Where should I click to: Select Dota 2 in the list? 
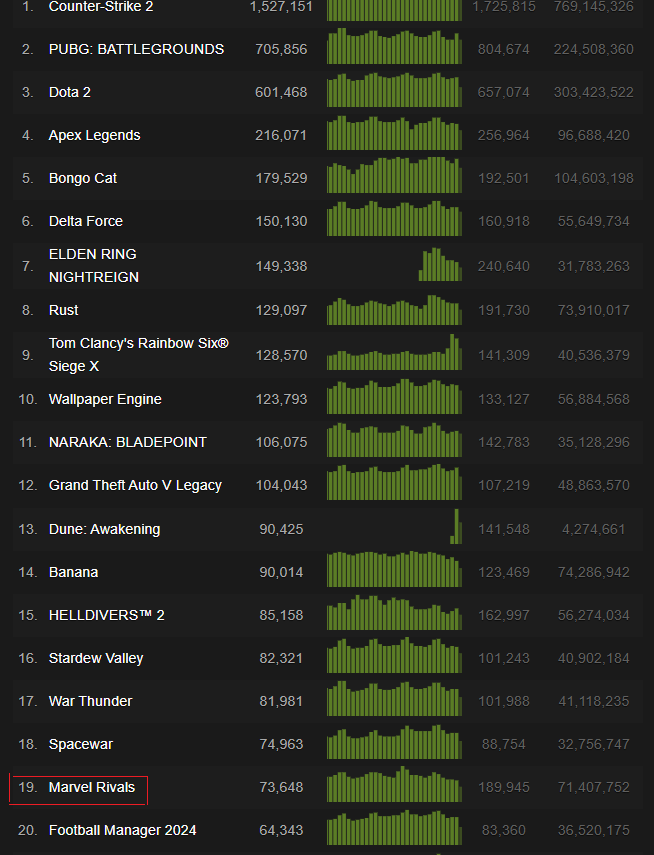tap(70, 92)
